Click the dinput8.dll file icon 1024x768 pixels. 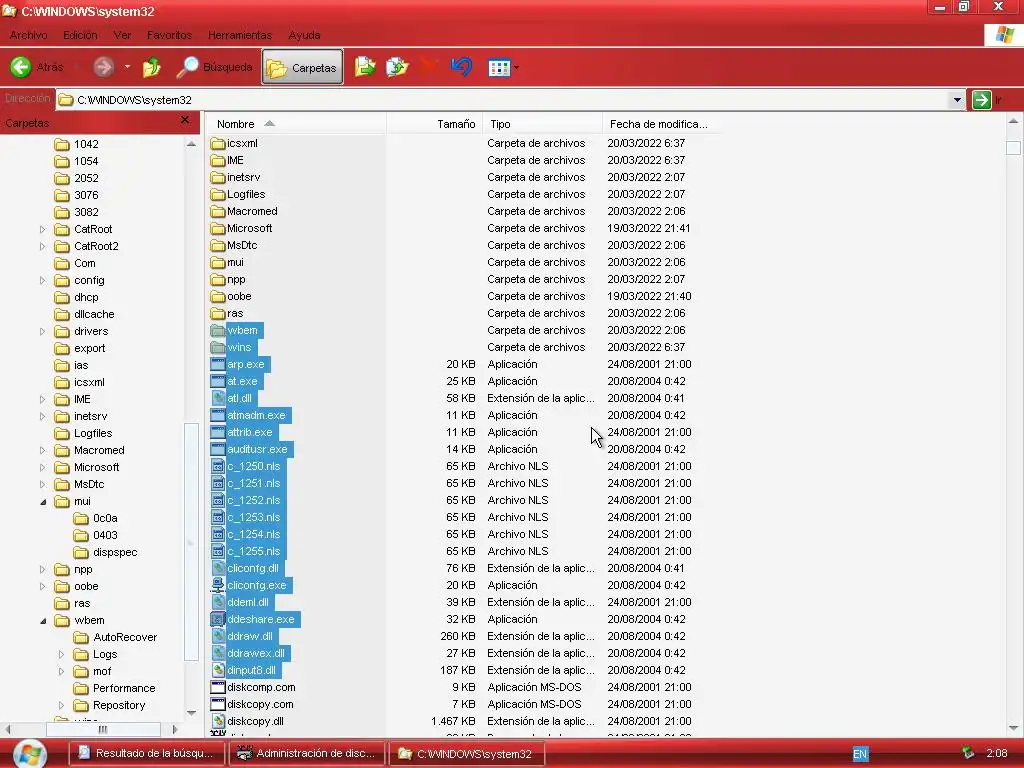coord(218,670)
